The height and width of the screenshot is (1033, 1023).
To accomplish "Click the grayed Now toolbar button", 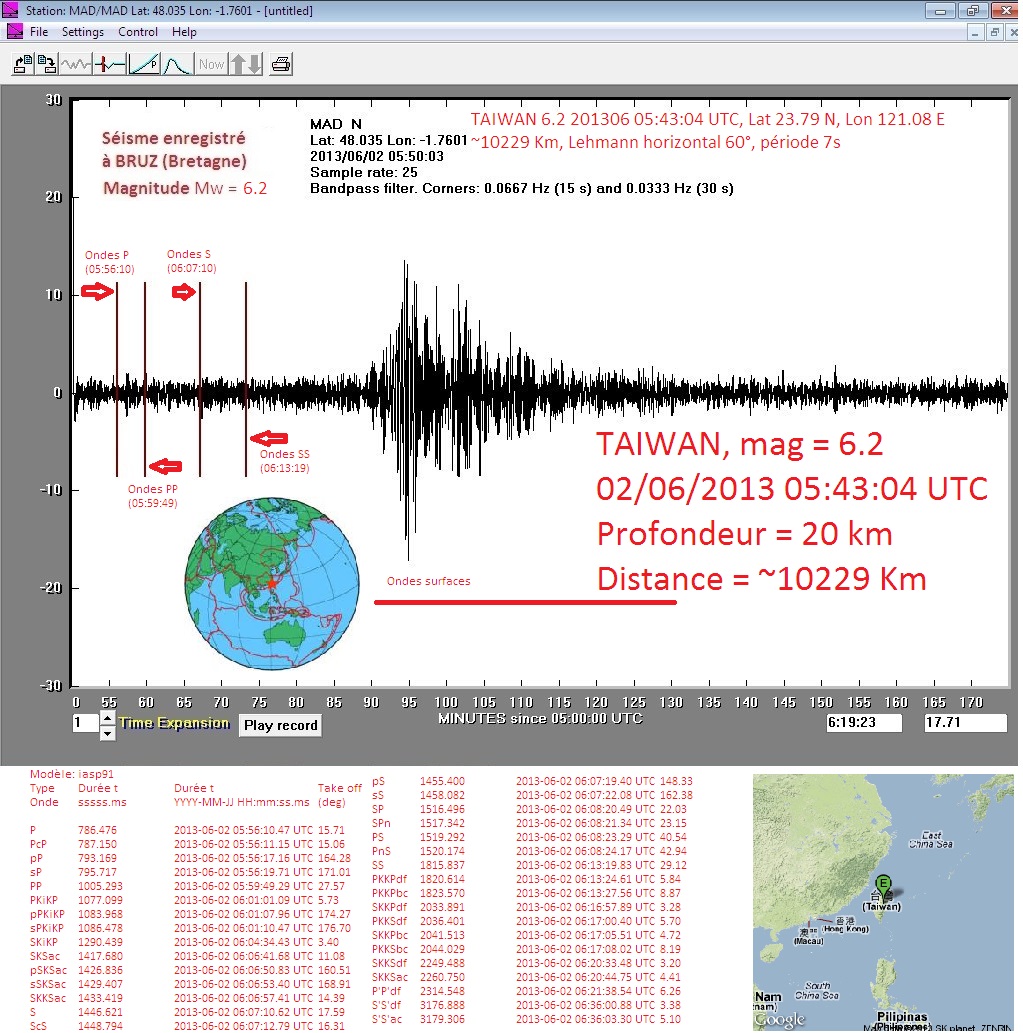I will [211, 65].
